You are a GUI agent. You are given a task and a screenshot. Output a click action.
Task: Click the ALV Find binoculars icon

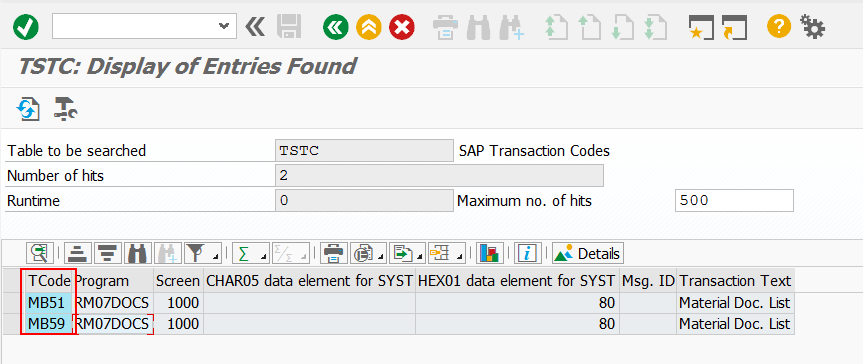(137, 253)
